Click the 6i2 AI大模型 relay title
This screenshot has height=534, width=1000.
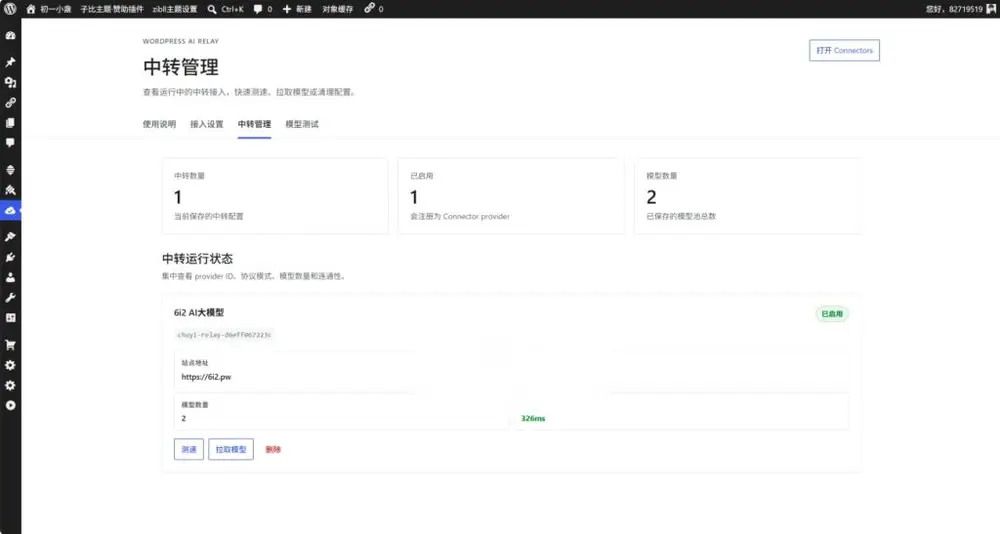[199, 313]
